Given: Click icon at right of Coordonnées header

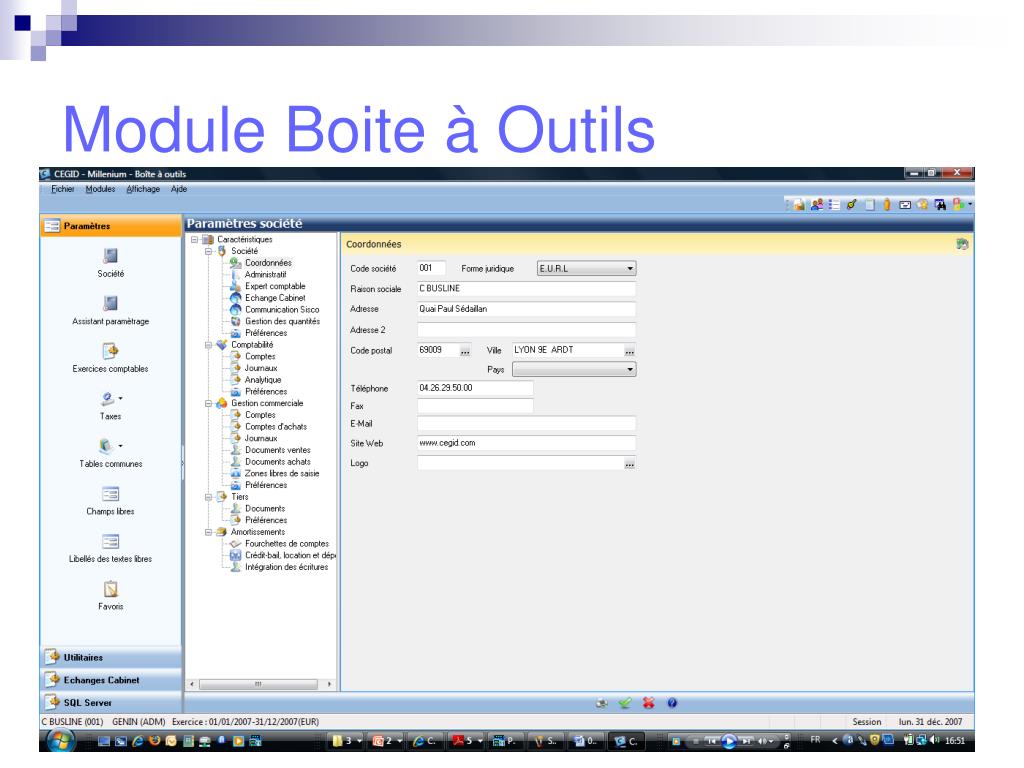Looking at the screenshot, I should tap(963, 244).
